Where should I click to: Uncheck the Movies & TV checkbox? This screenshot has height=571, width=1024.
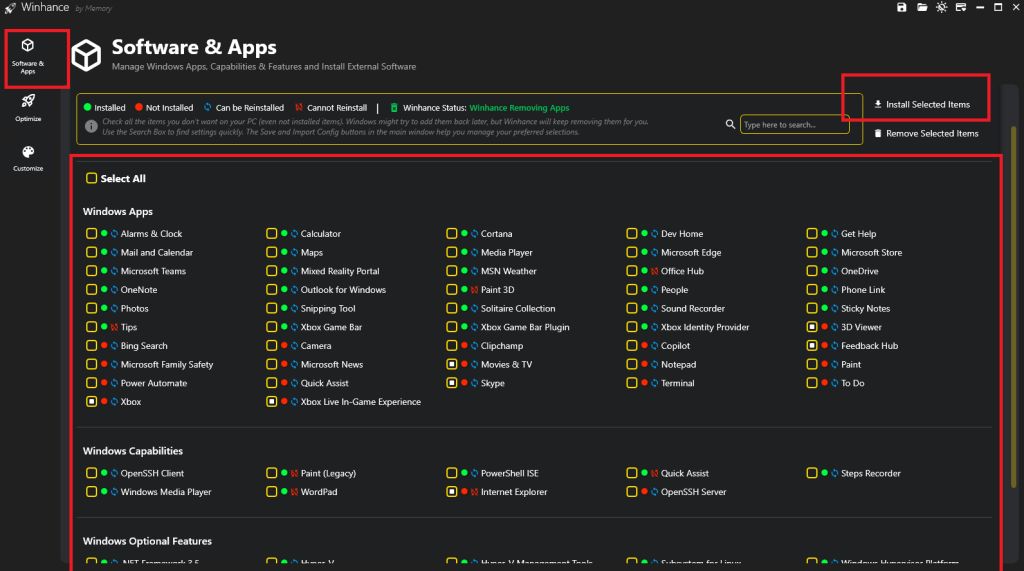(451, 364)
